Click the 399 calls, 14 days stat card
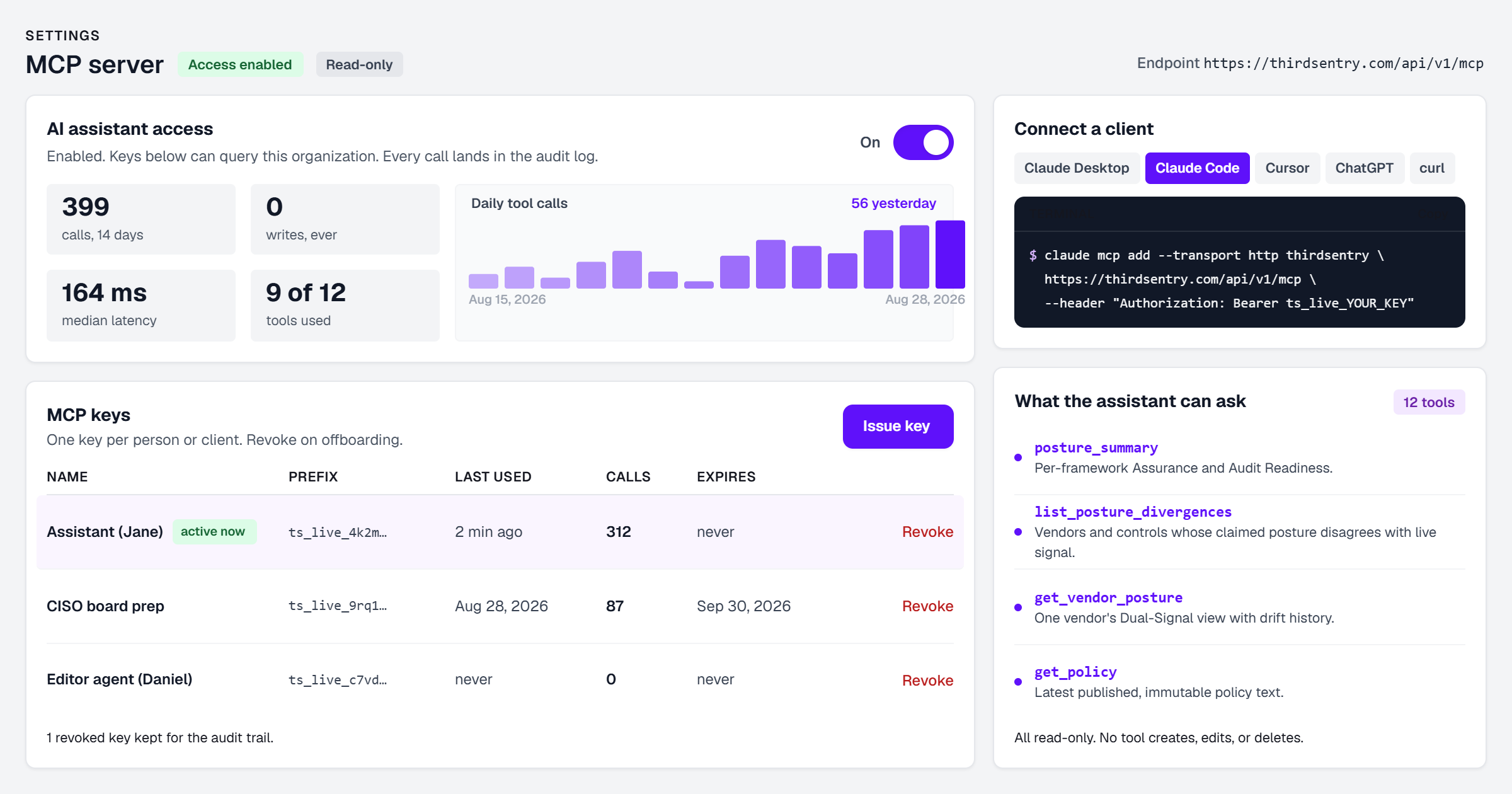 tap(141, 219)
